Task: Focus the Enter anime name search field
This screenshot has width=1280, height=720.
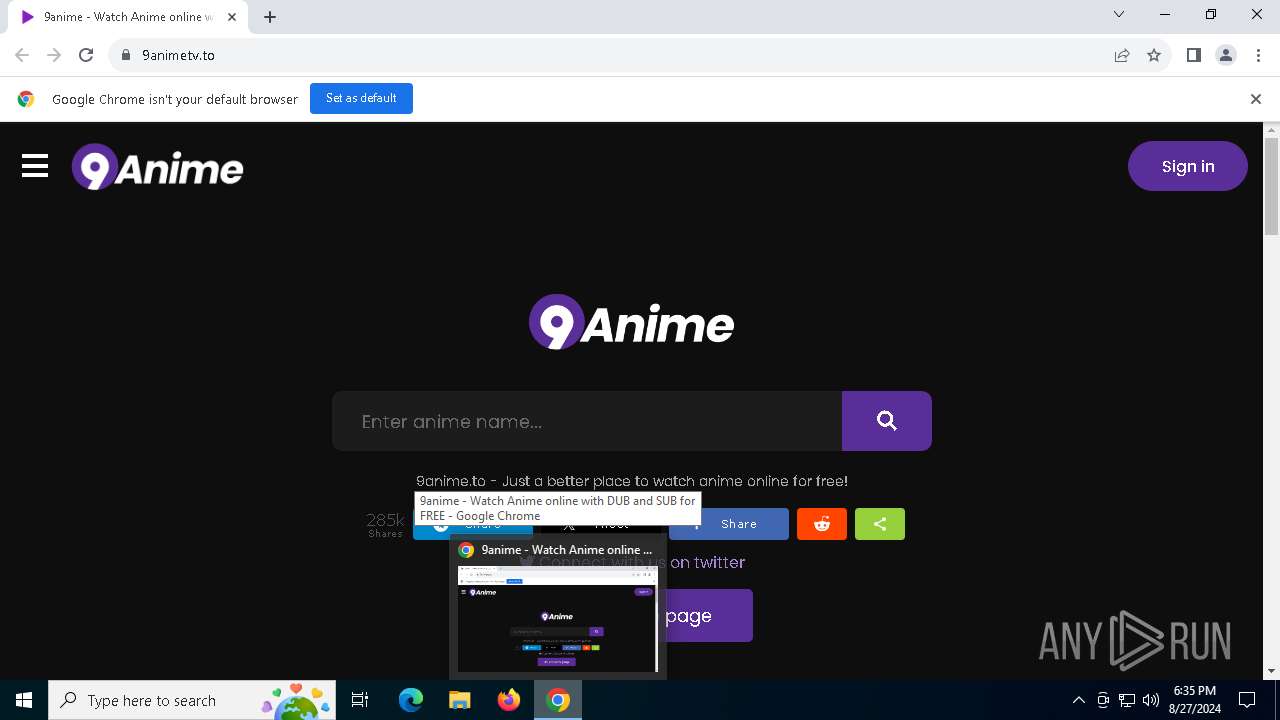Action: click(x=587, y=421)
